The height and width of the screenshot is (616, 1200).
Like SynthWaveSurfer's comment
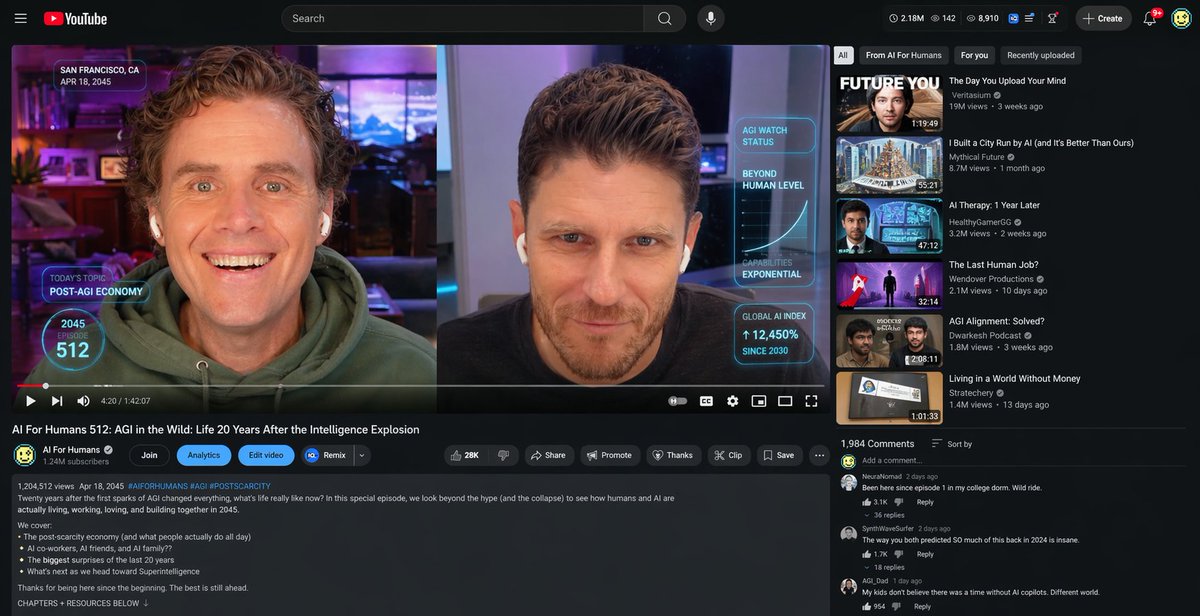click(x=868, y=554)
